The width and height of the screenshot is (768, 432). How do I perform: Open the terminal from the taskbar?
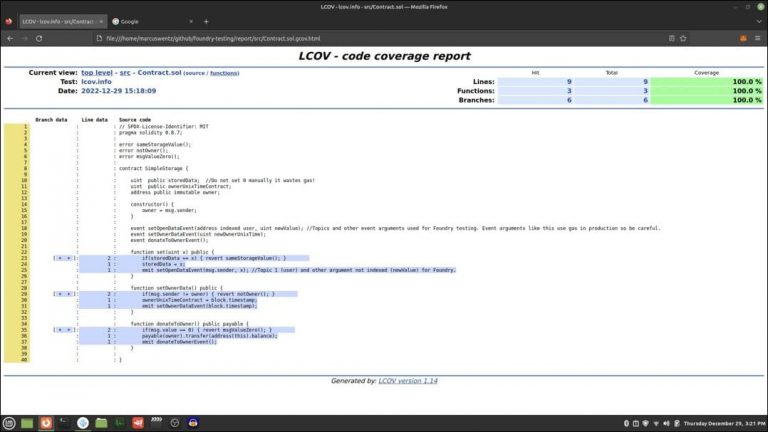tap(63, 423)
